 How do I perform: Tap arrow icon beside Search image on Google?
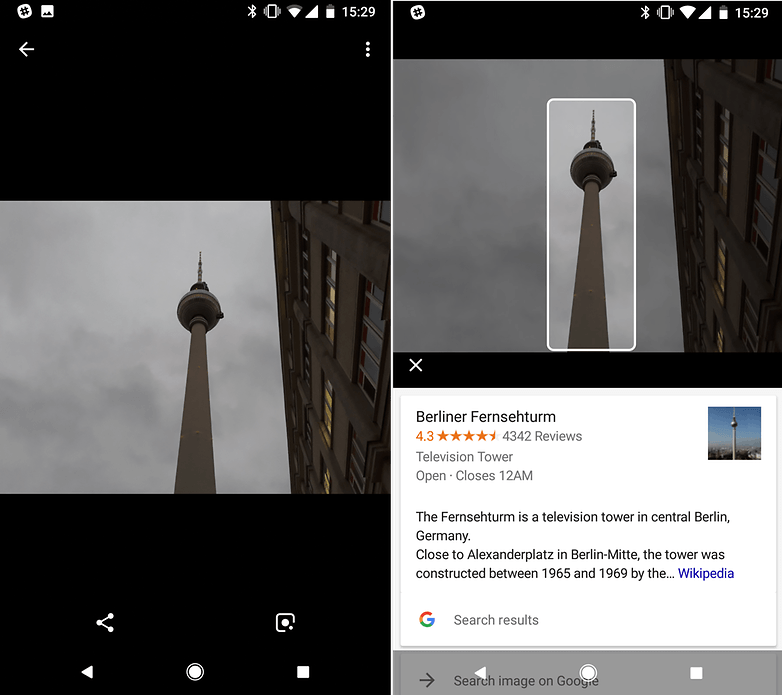click(427, 680)
